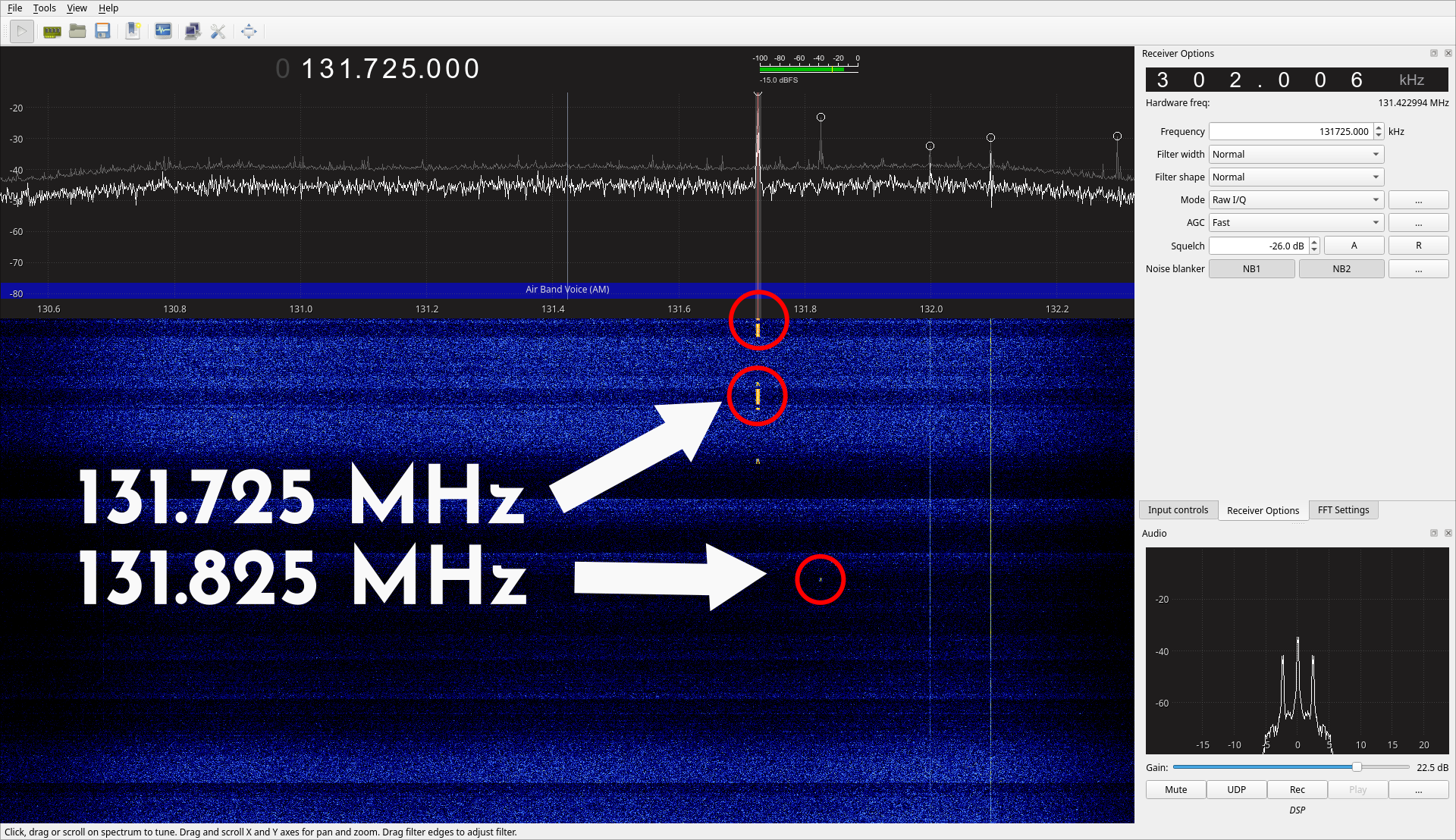Load settings using the folder icon
Image resolution: width=1456 pixels, height=840 pixels.
[x=77, y=31]
